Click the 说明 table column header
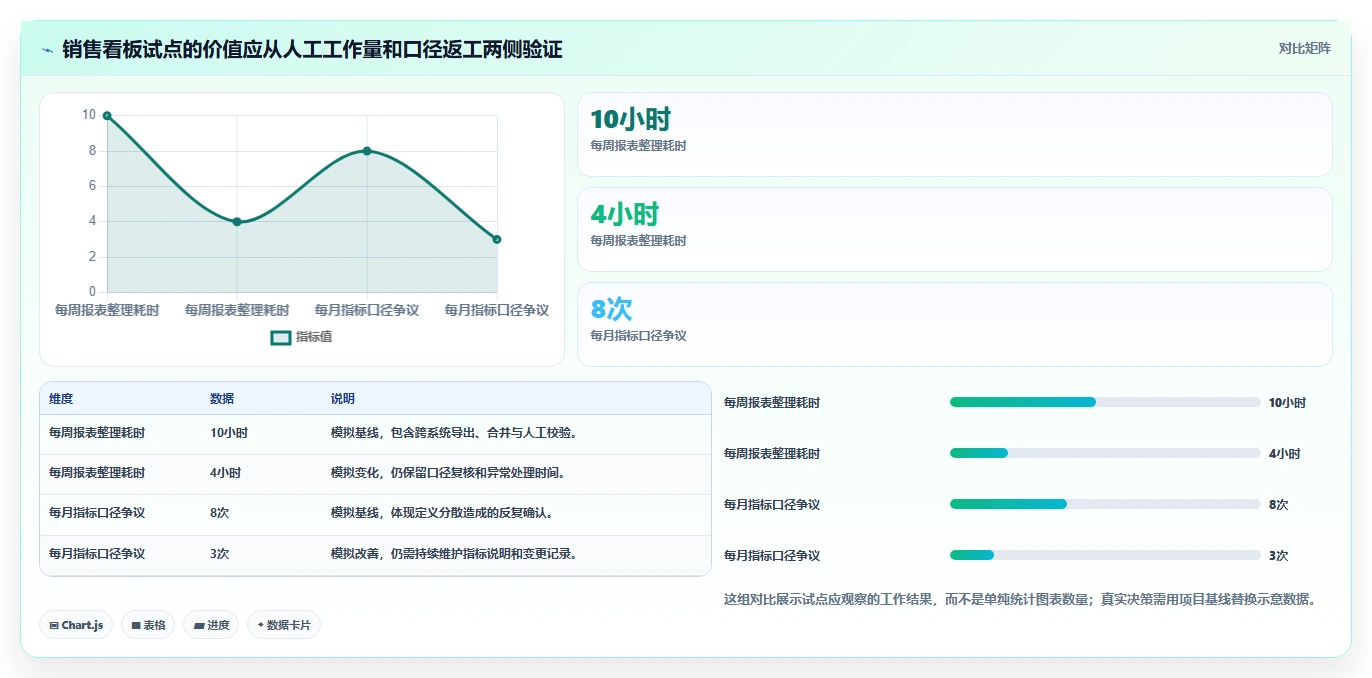 [343, 399]
